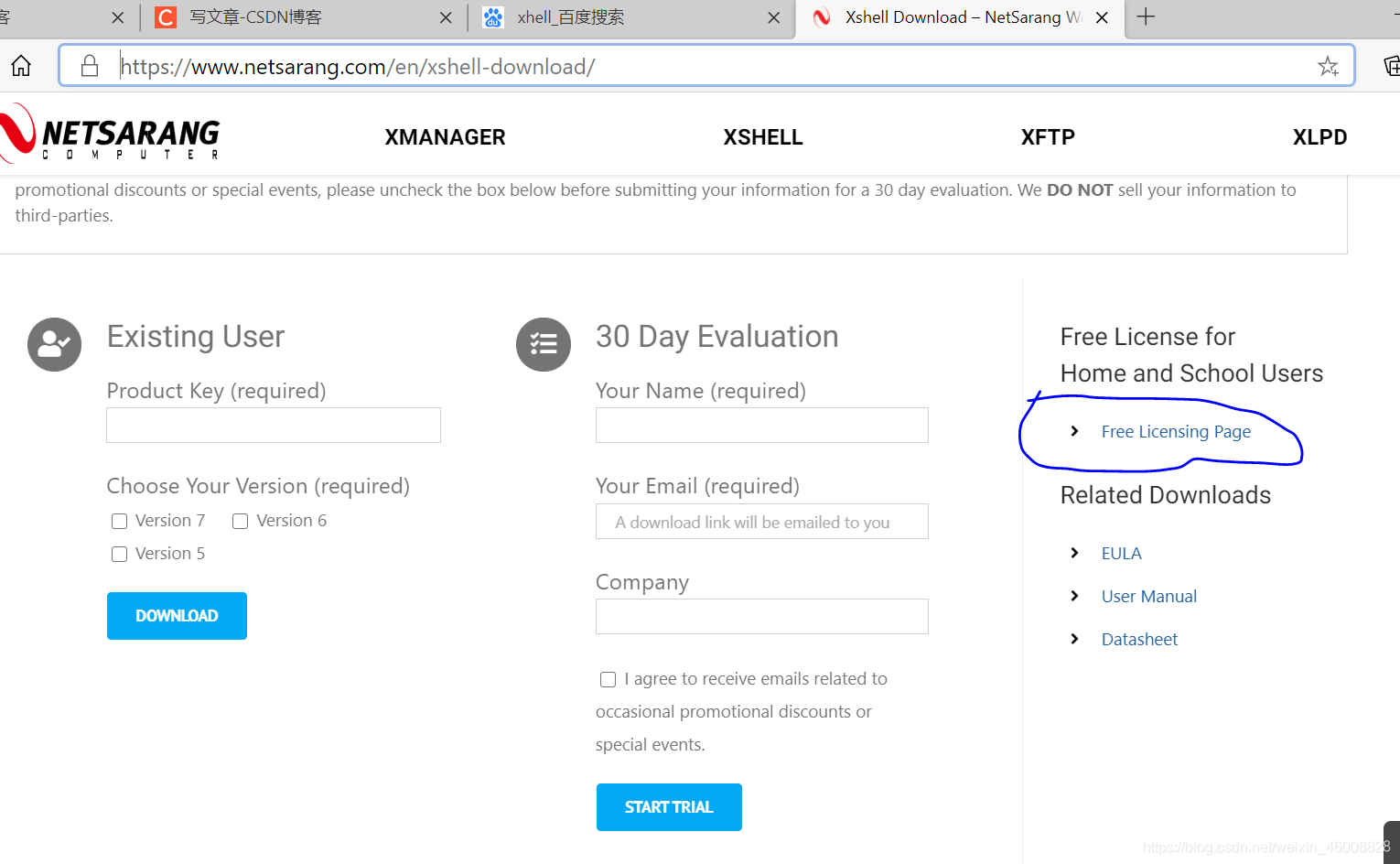Close the CSDN blog tab
Image resolution: width=1400 pixels, height=864 pixels.
click(446, 17)
